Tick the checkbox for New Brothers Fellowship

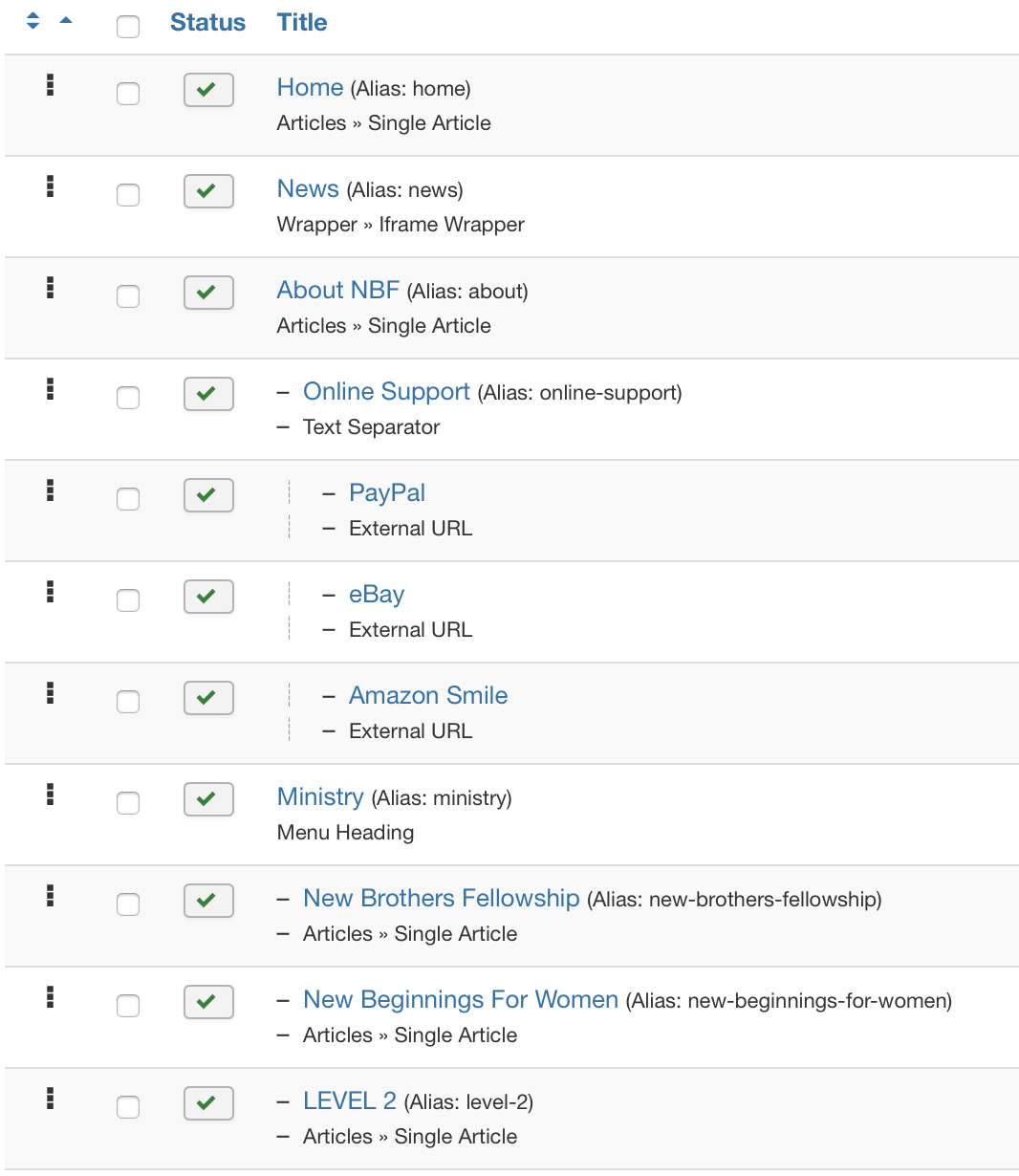pyautogui.click(x=128, y=904)
